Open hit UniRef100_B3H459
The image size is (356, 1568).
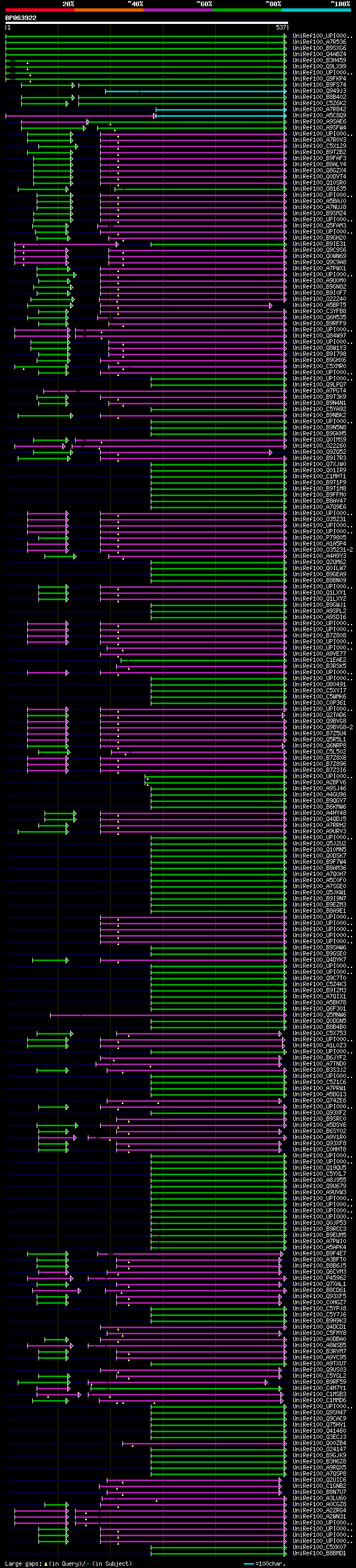(319, 60)
